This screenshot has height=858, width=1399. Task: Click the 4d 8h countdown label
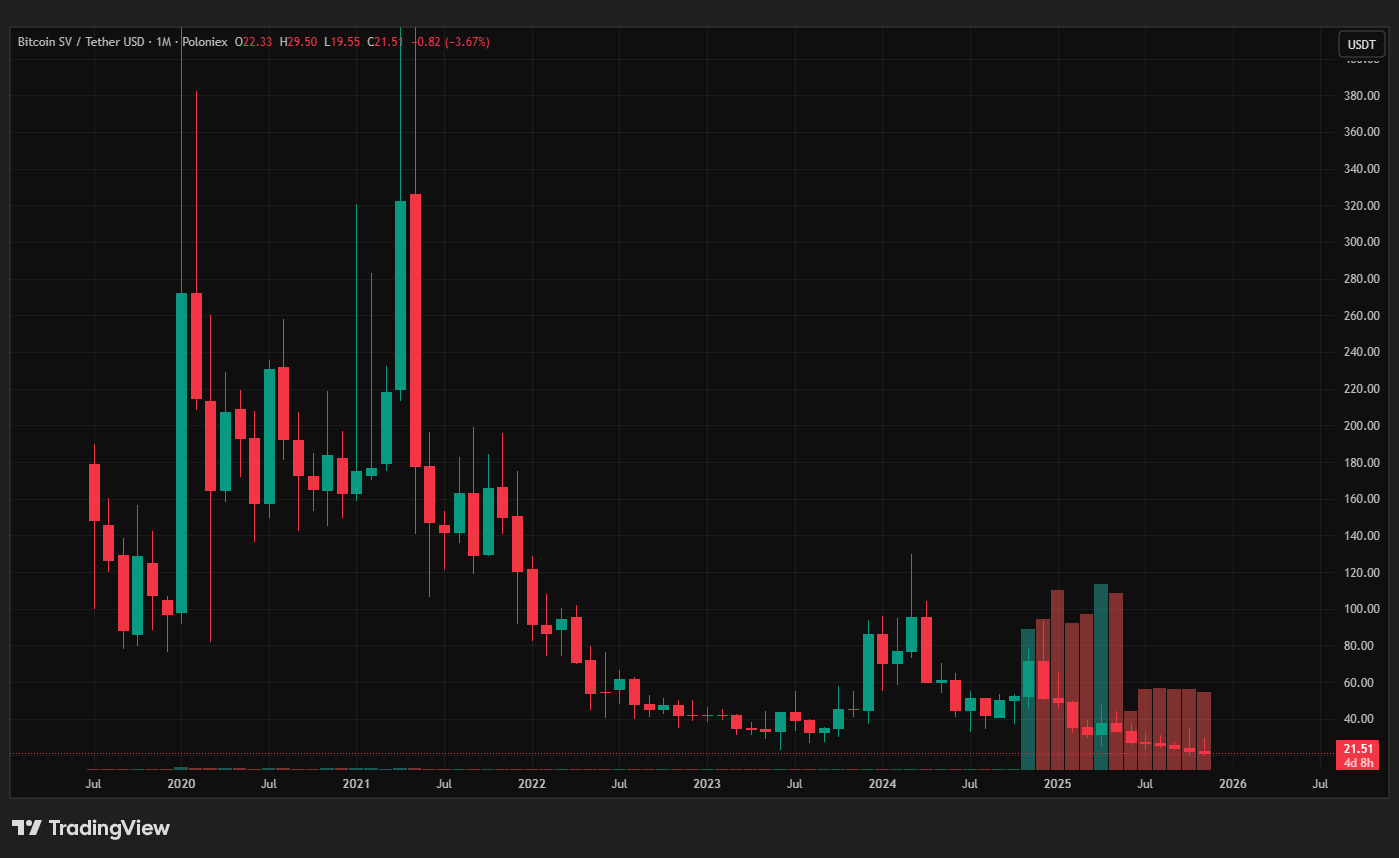tap(1356, 763)
